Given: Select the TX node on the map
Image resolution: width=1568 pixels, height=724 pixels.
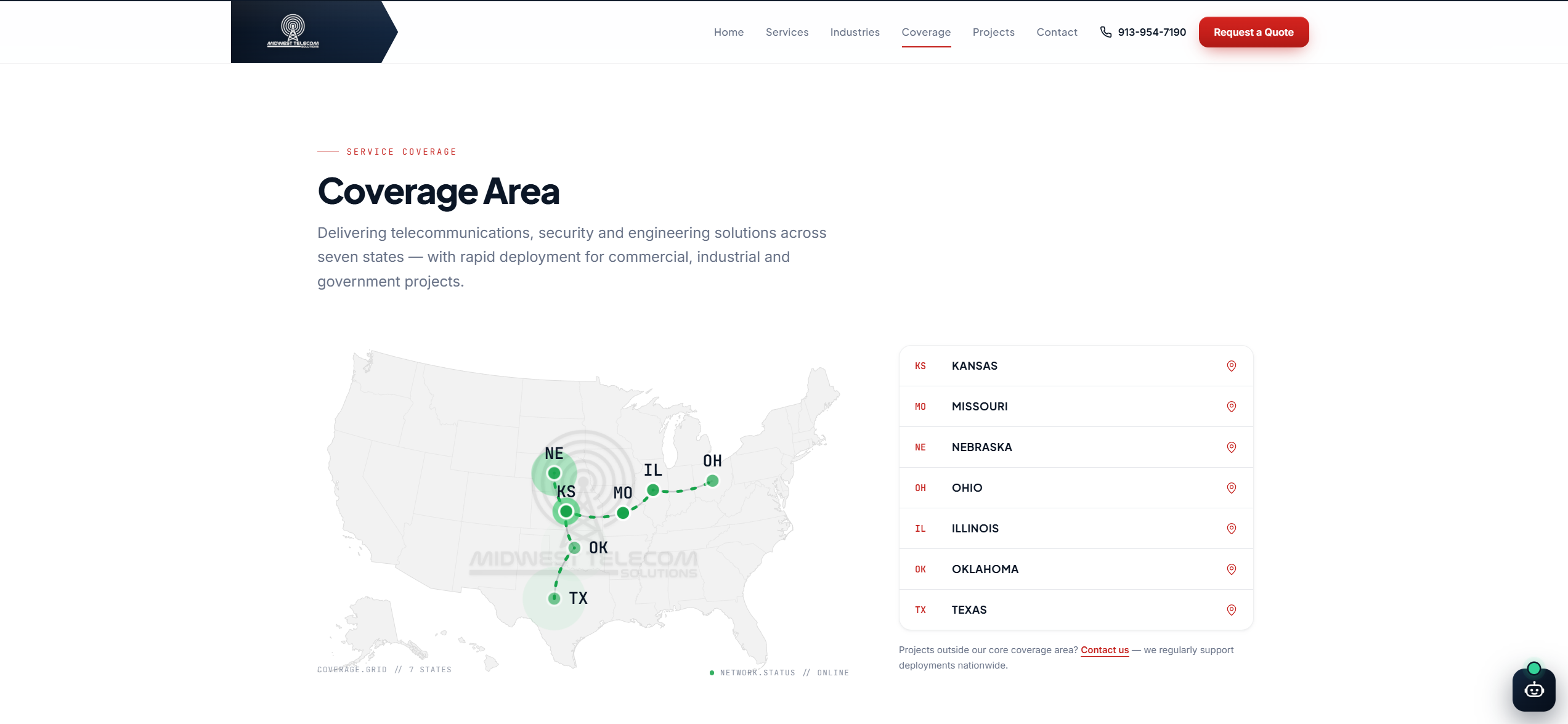Looking at the screenshot, I should pos(554,598).
